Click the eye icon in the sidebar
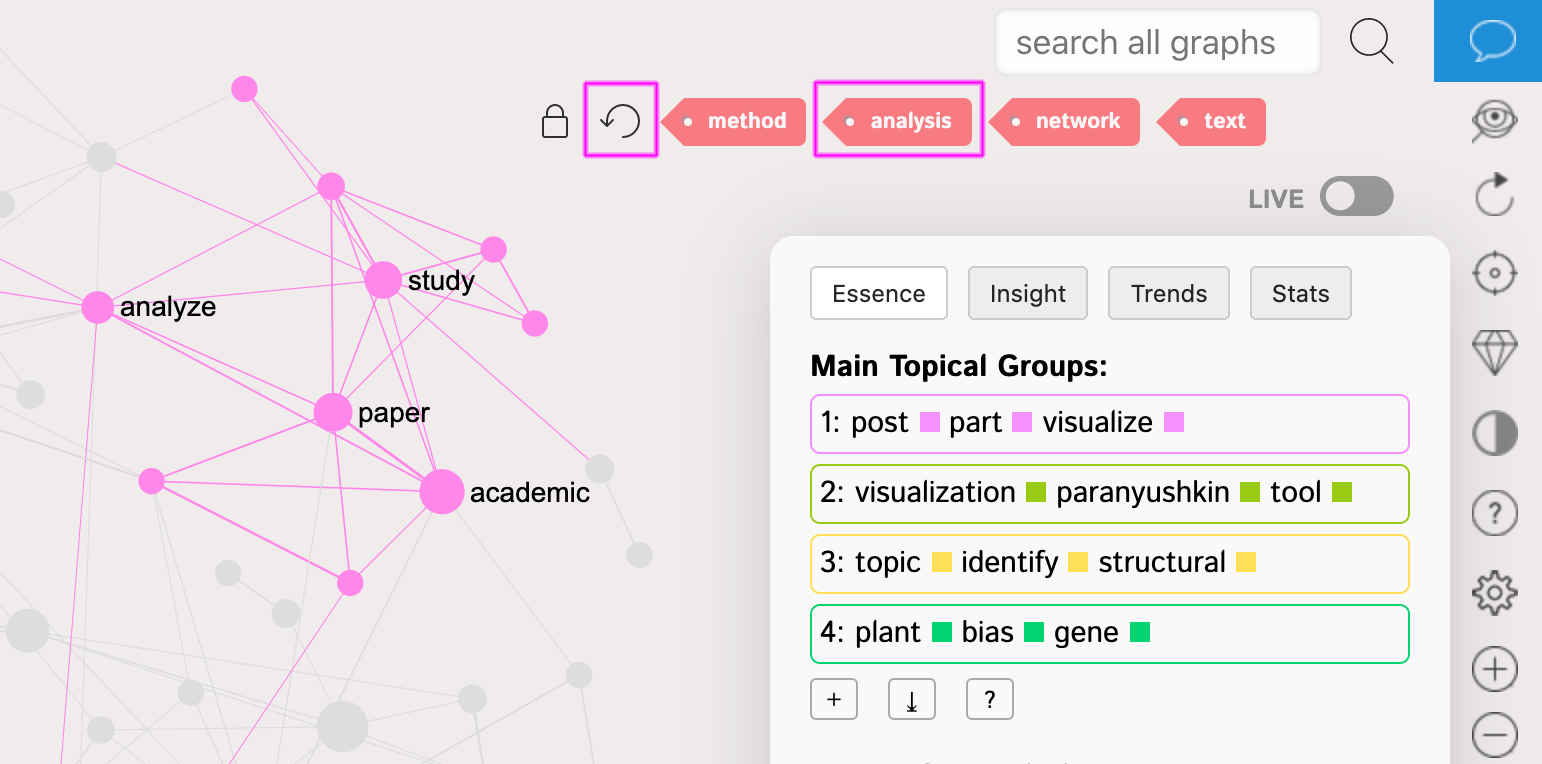The width and height of the screenshot is (1542, 764). [x=1495, y=121]
